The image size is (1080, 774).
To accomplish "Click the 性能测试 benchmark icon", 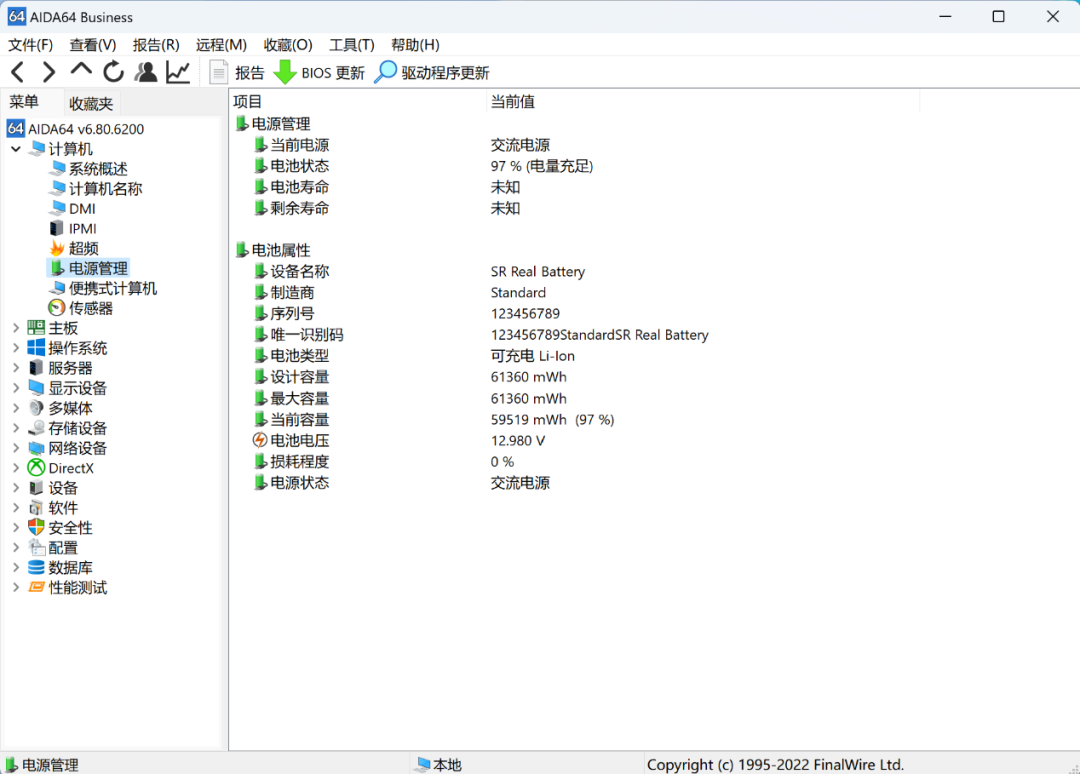I will 36,587.
